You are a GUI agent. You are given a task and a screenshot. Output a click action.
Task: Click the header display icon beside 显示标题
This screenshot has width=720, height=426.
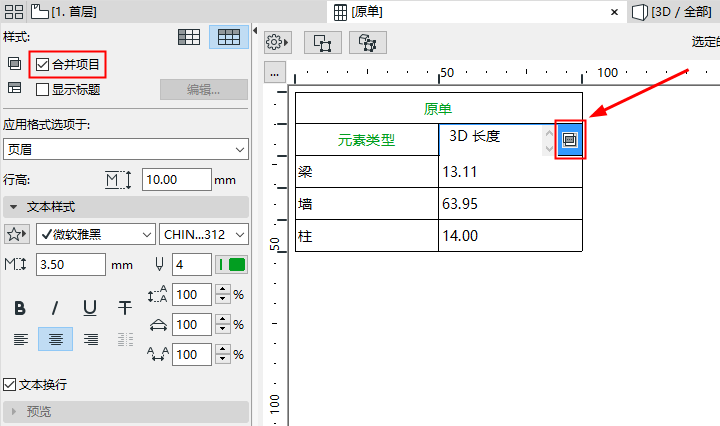[x=14, y=88]
